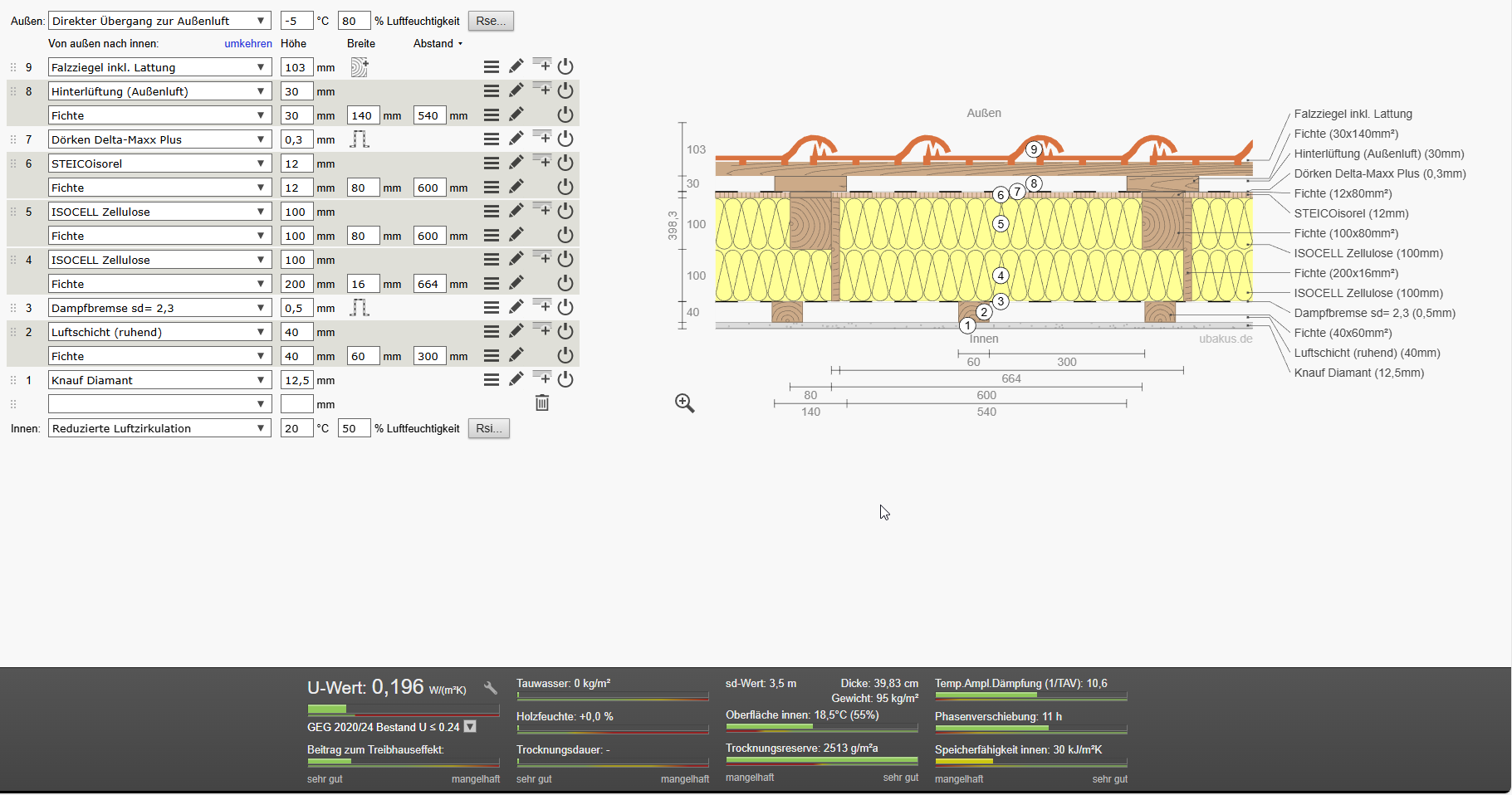Click the membrane icon for Dampfbremse layer
1512x795 pixels.
pos(359,308)
